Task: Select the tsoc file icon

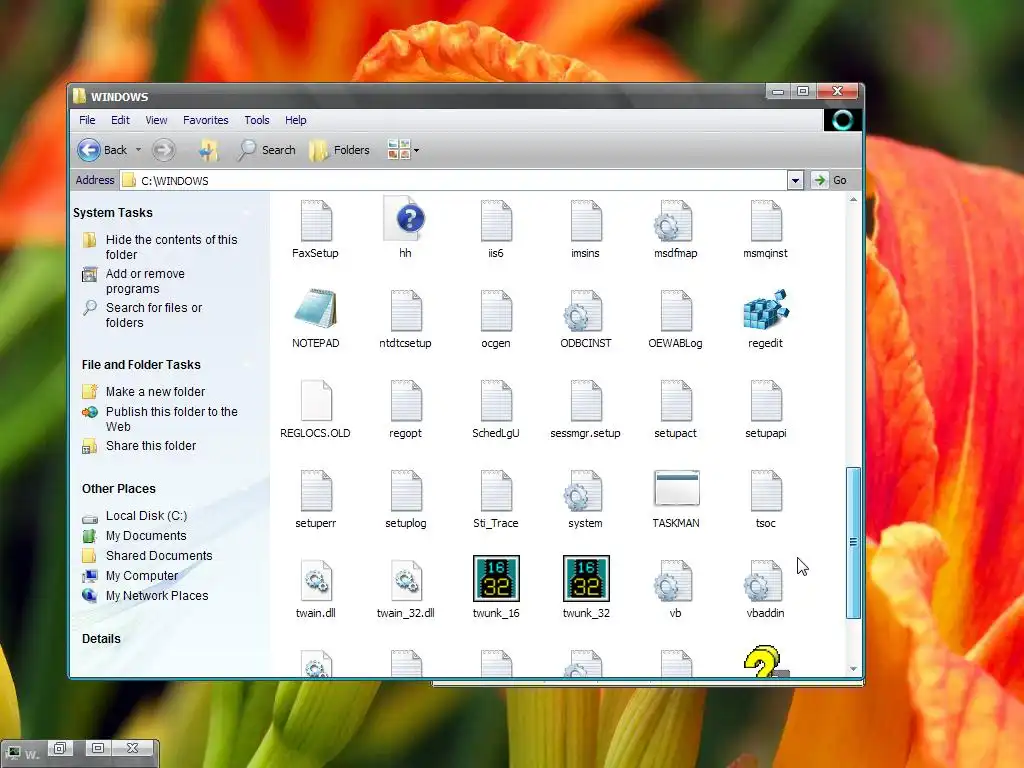Action: pyautogui.click(x=766, y=491)
